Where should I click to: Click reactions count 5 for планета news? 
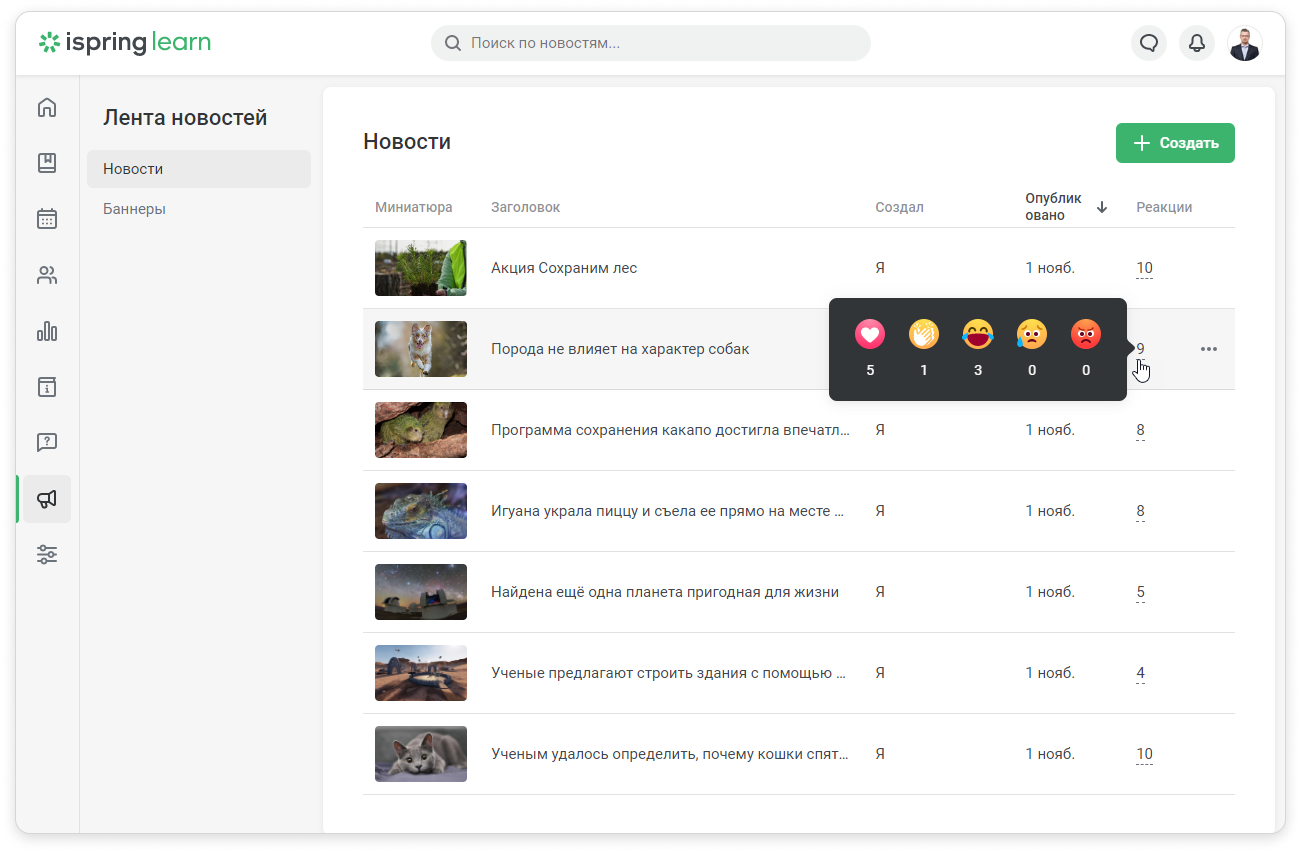tap(1140, 592)
